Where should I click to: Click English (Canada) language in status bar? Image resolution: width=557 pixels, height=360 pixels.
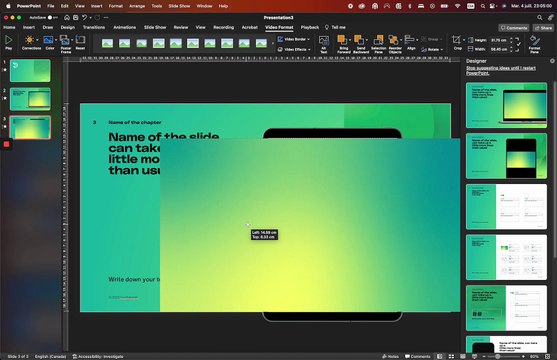pos(50,356)
